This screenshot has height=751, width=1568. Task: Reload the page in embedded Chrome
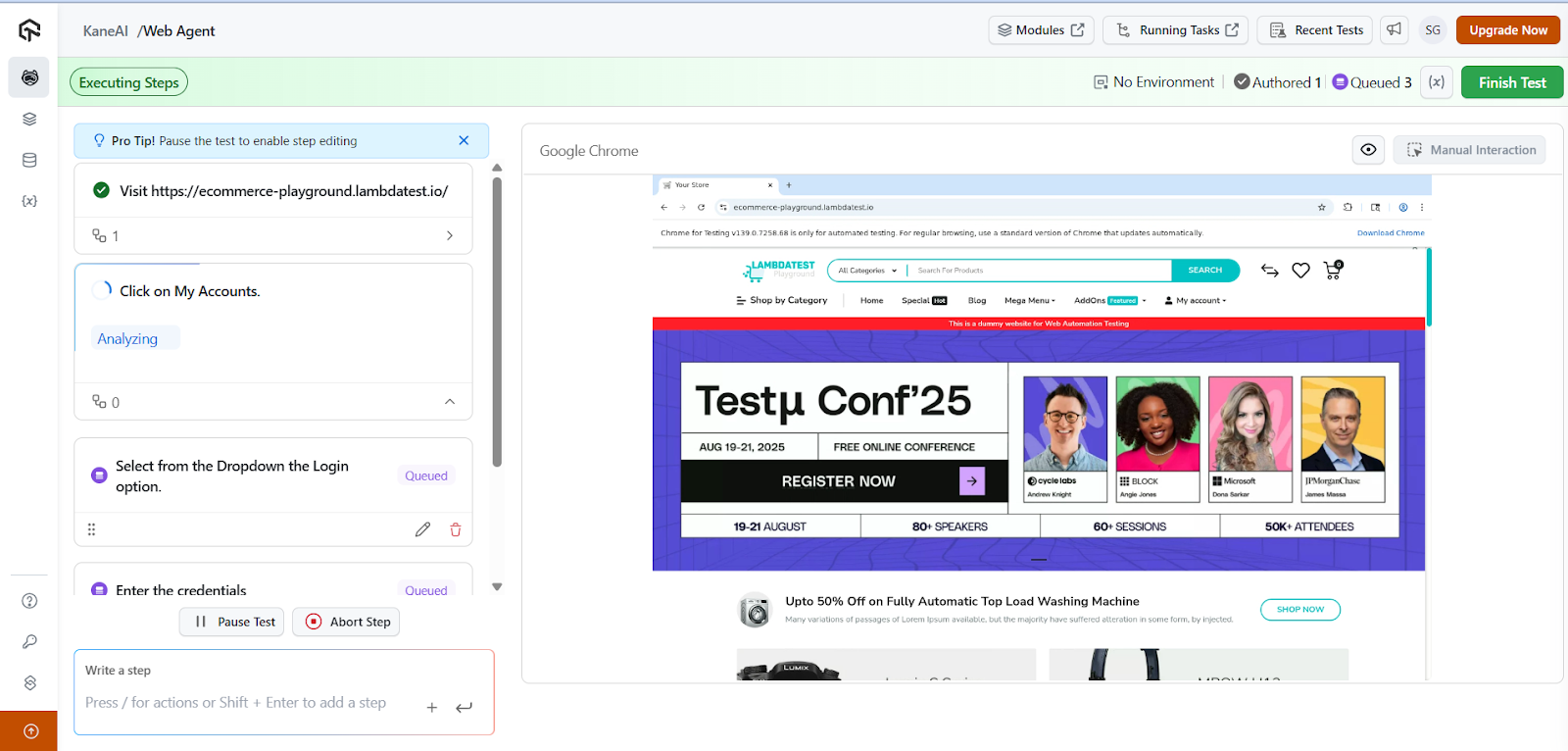pos(701,207)
